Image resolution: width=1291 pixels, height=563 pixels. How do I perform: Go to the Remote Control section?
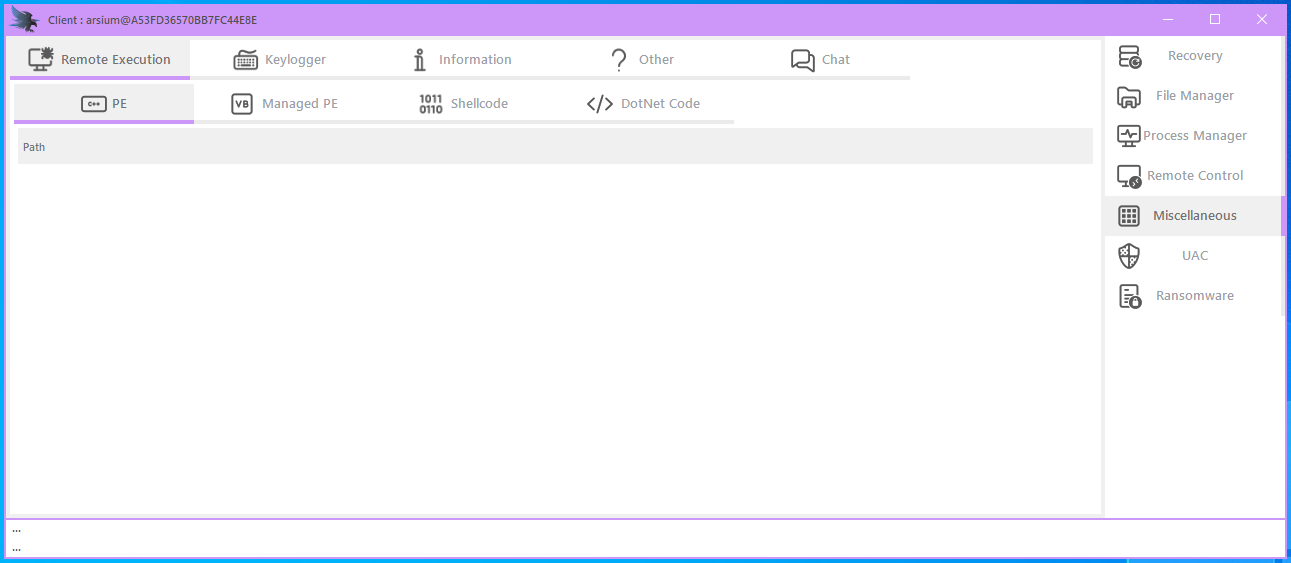(1194, 176)
